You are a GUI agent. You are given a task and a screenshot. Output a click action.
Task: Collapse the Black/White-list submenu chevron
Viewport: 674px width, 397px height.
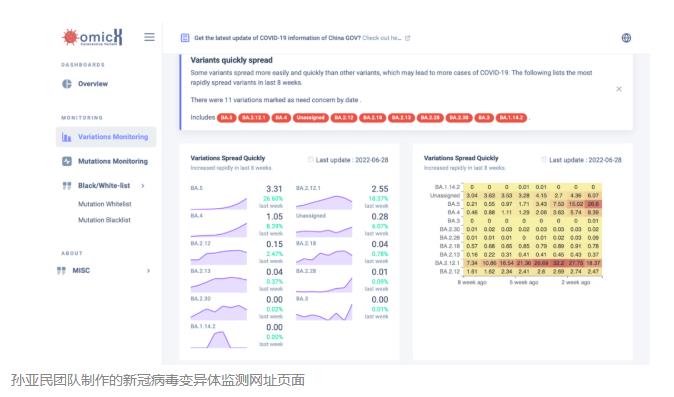coord(143,186)
